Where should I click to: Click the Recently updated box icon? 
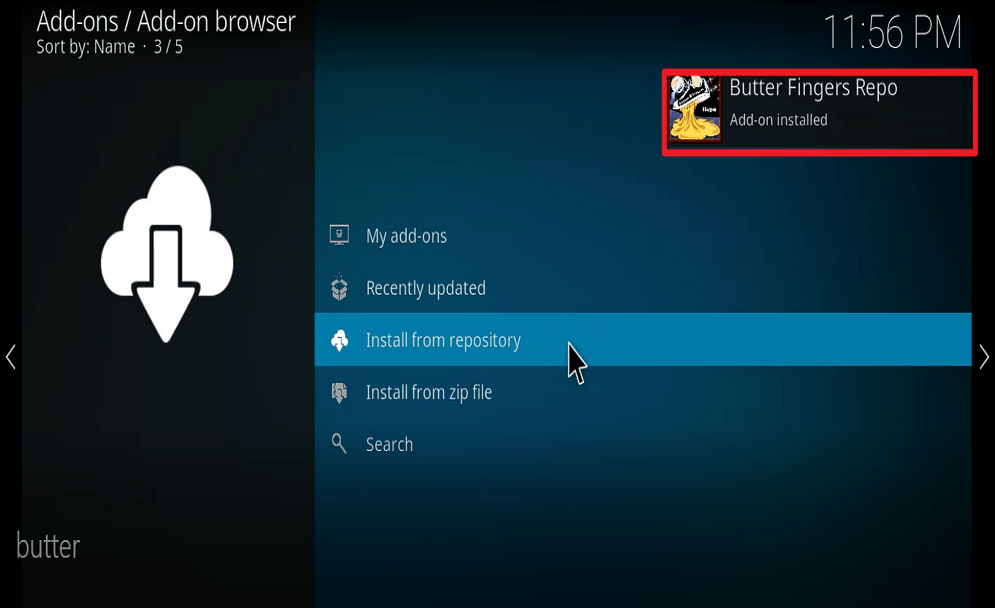pos(339,287)
